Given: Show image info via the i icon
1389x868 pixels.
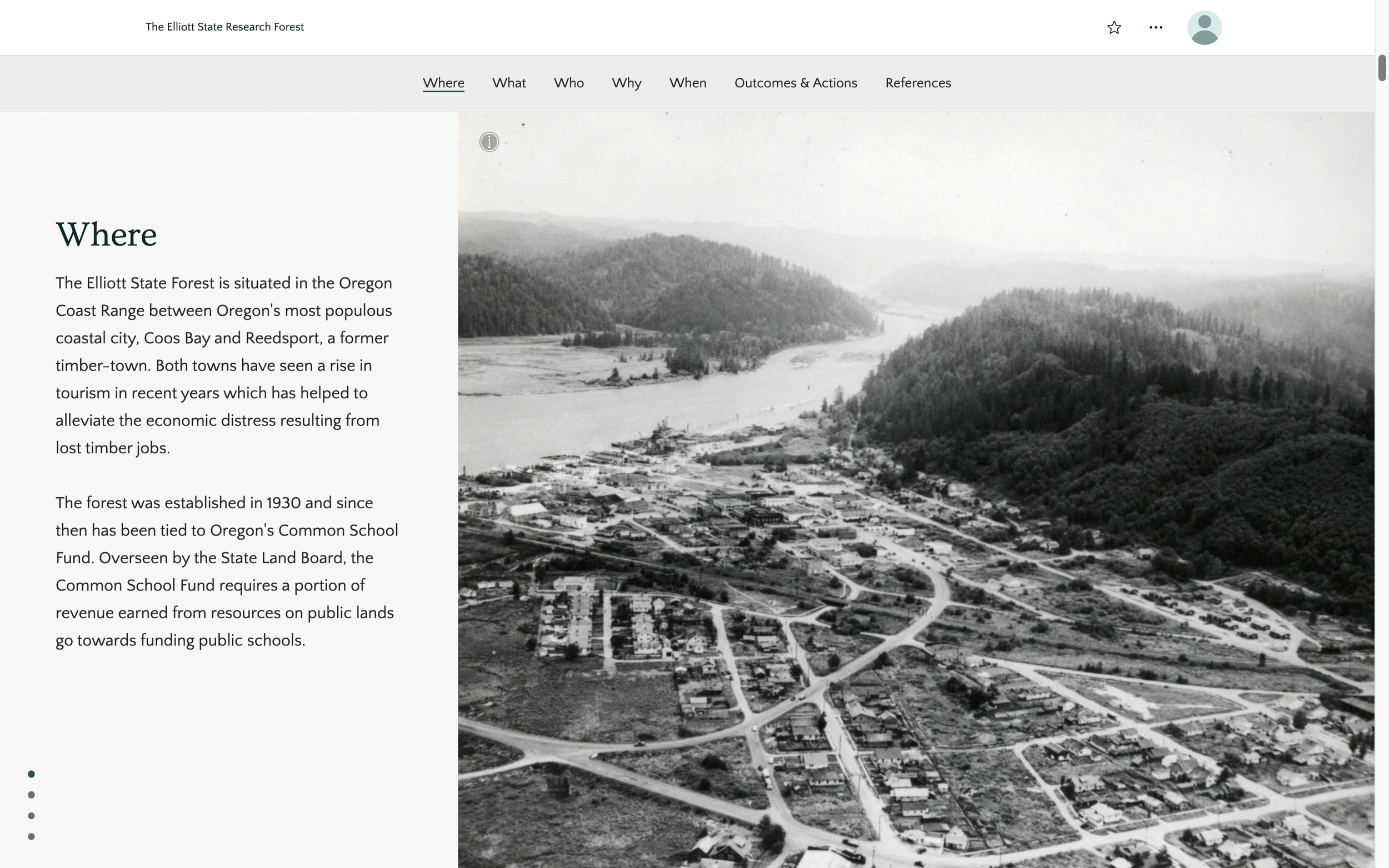Looking at the screenshot, I should pos(489,142).
